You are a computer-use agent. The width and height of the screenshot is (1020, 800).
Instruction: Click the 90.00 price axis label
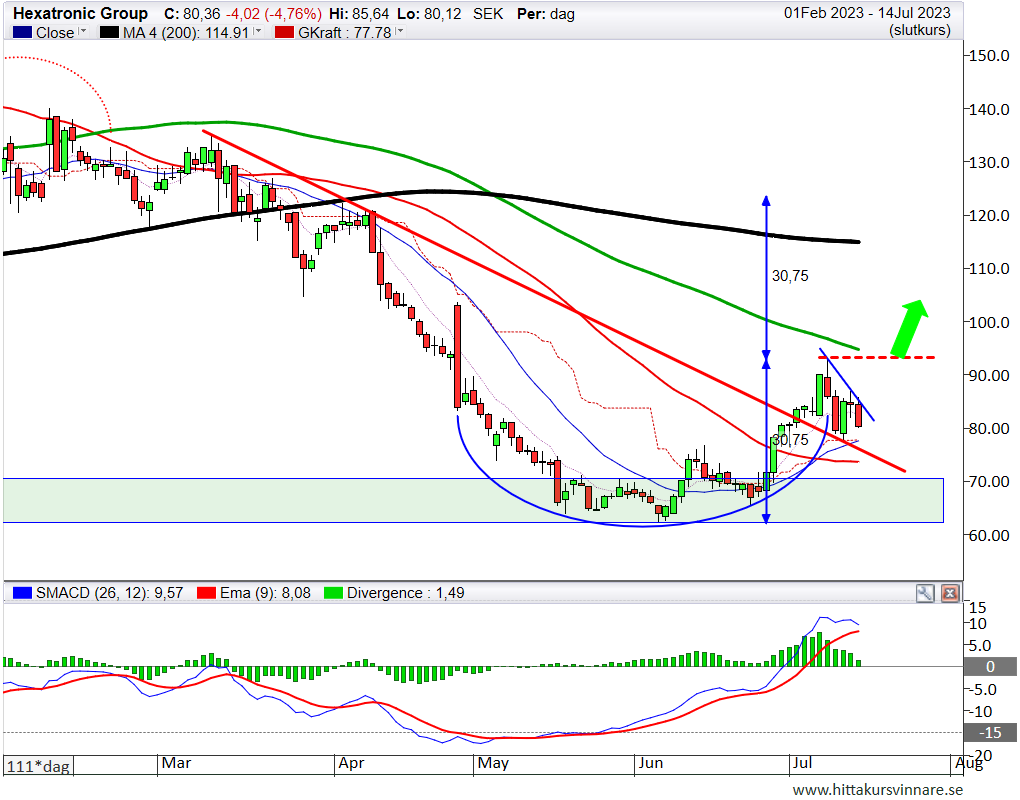tap(989, 376)
